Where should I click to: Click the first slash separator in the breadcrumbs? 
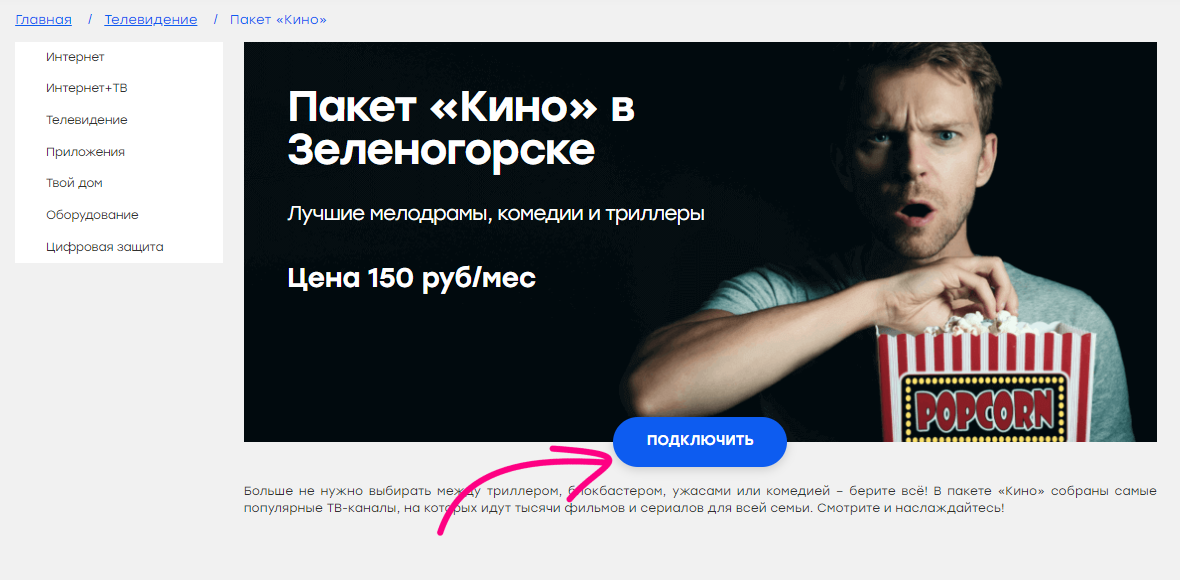click(x=90, y=20)
